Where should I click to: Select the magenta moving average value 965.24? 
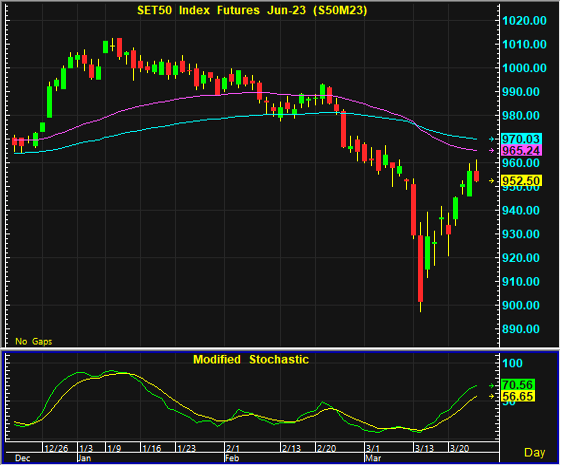pos(521,150)
